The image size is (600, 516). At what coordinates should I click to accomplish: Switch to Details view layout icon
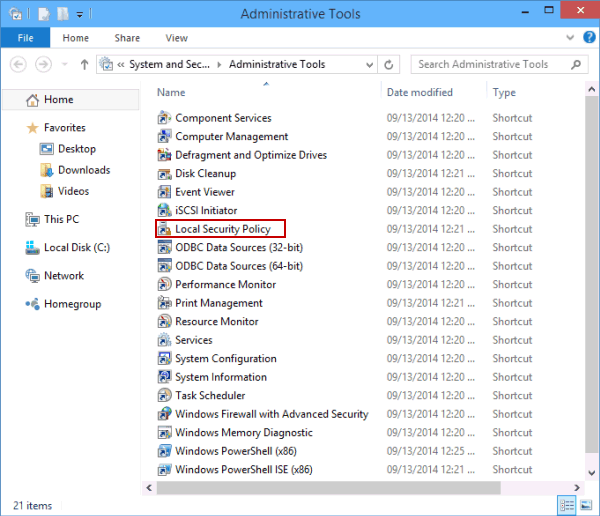[566, 505]
